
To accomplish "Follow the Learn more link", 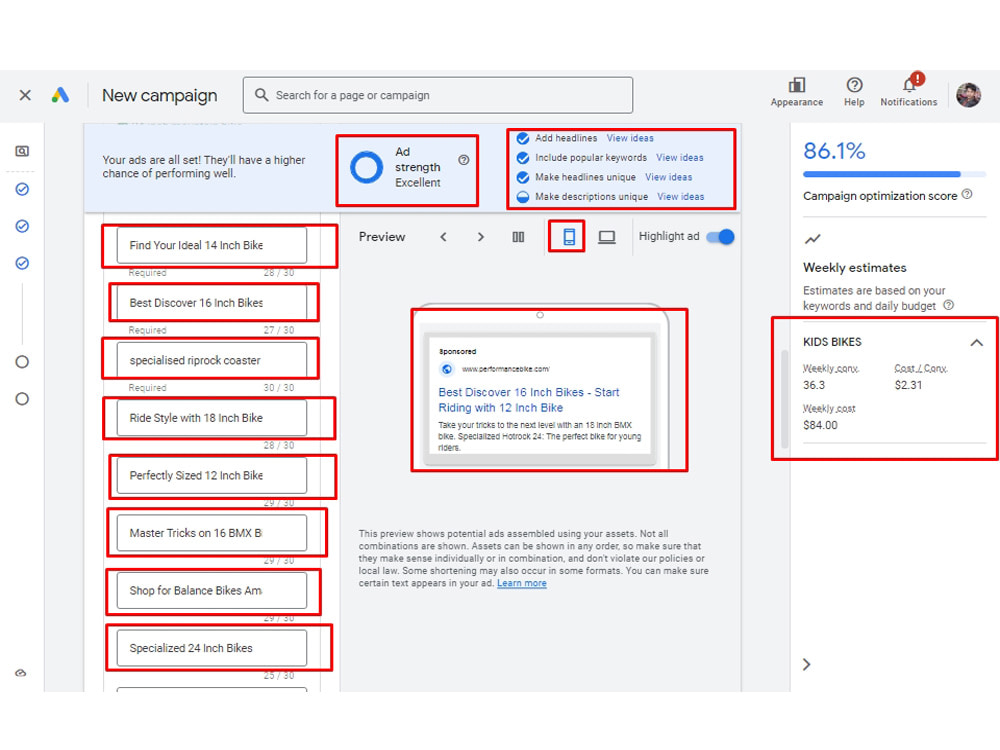I will click(x=522, y=584).
